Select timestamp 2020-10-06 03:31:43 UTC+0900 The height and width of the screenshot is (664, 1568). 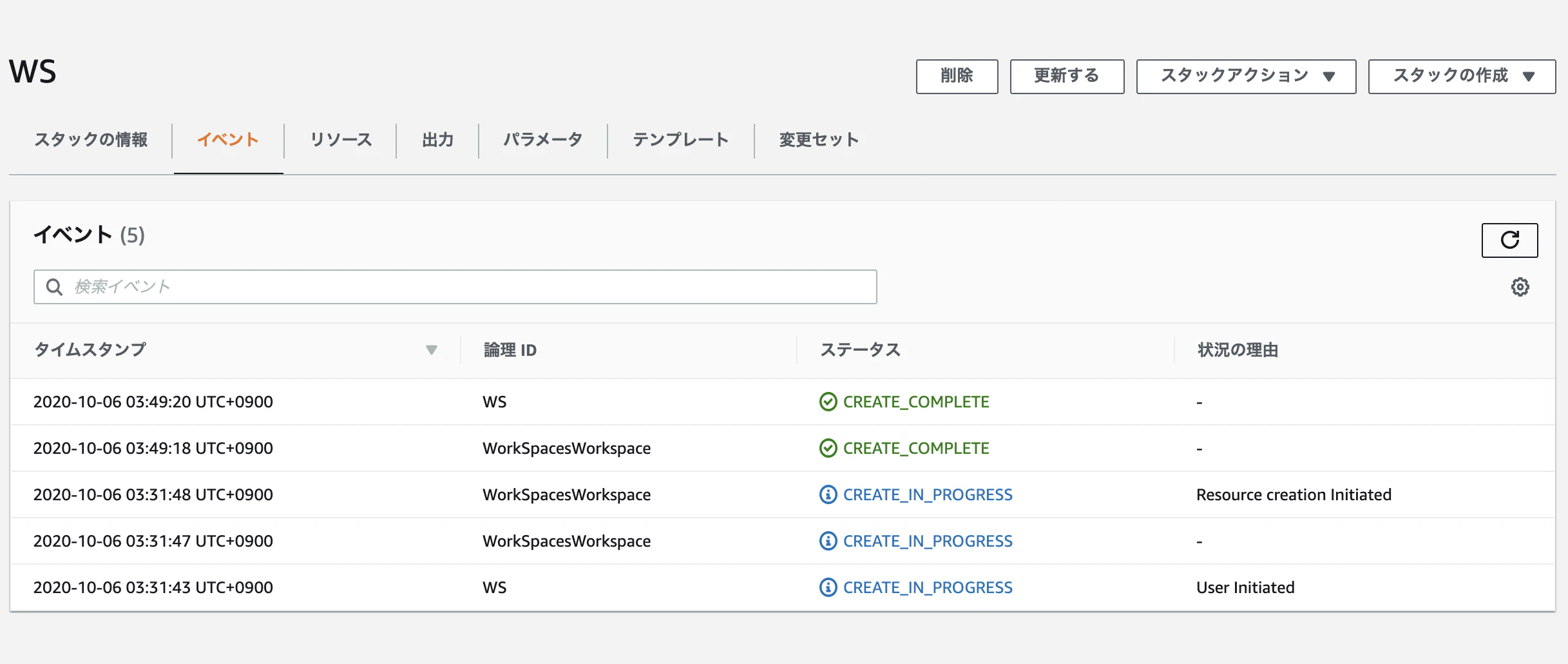(153, 587)
